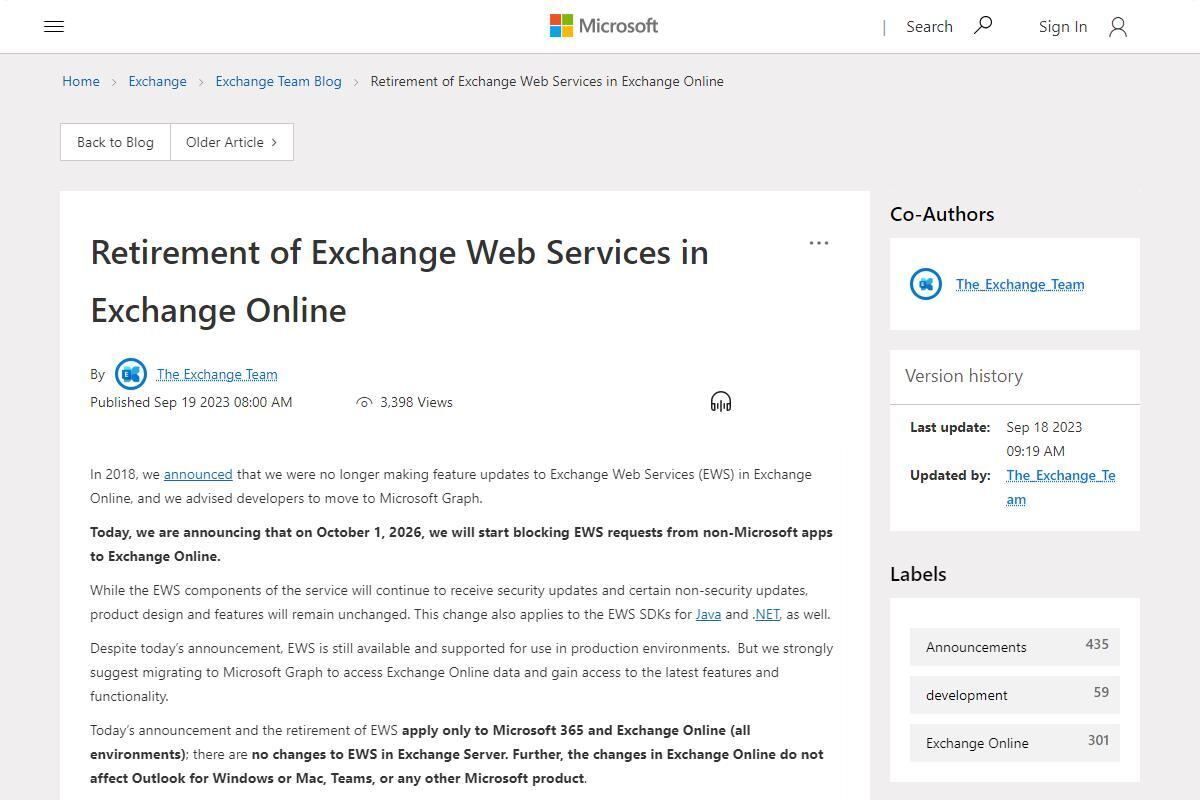This screenshot has height=800, width=1200.
Task: Click the 59 count on development
Action: coord(1101,692)
